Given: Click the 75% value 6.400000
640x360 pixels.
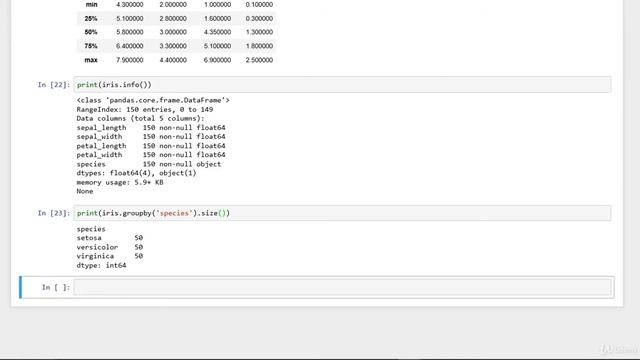Looking at the screenshot, I should (129, 46).
